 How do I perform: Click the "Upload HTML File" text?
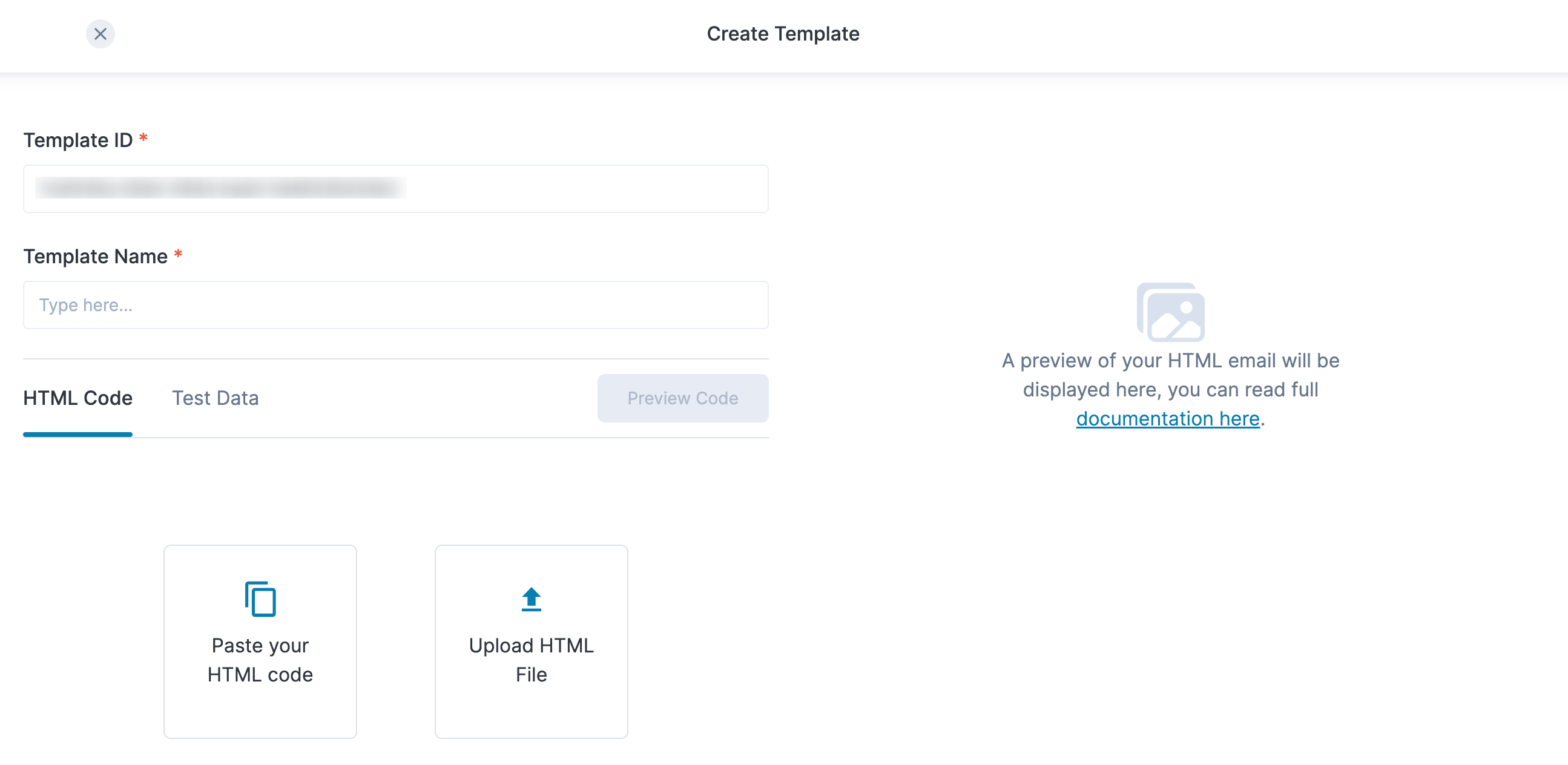point(531,660)
